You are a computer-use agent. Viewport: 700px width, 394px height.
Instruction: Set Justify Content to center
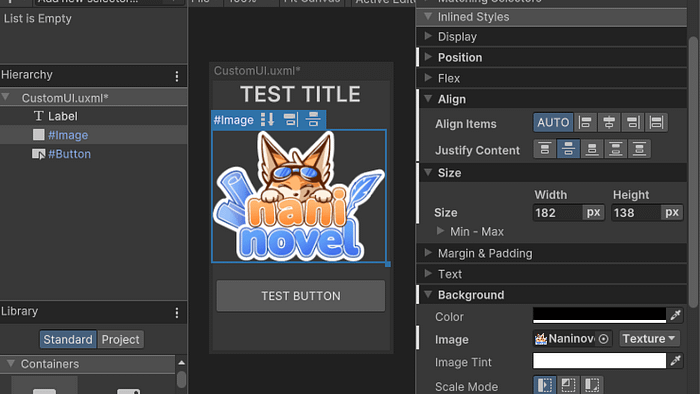568,149
